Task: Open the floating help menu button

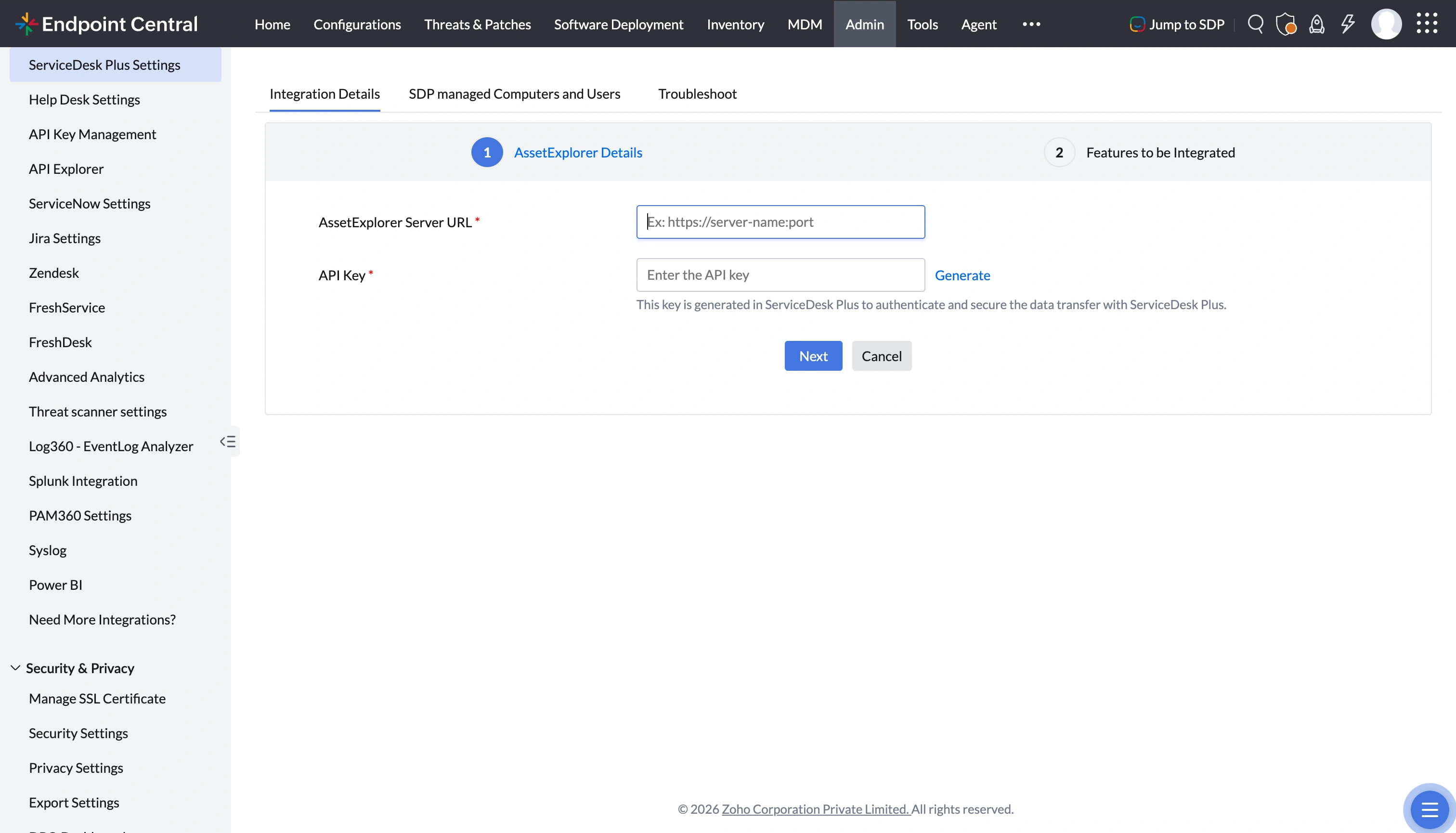Action: coord(1429,809)
